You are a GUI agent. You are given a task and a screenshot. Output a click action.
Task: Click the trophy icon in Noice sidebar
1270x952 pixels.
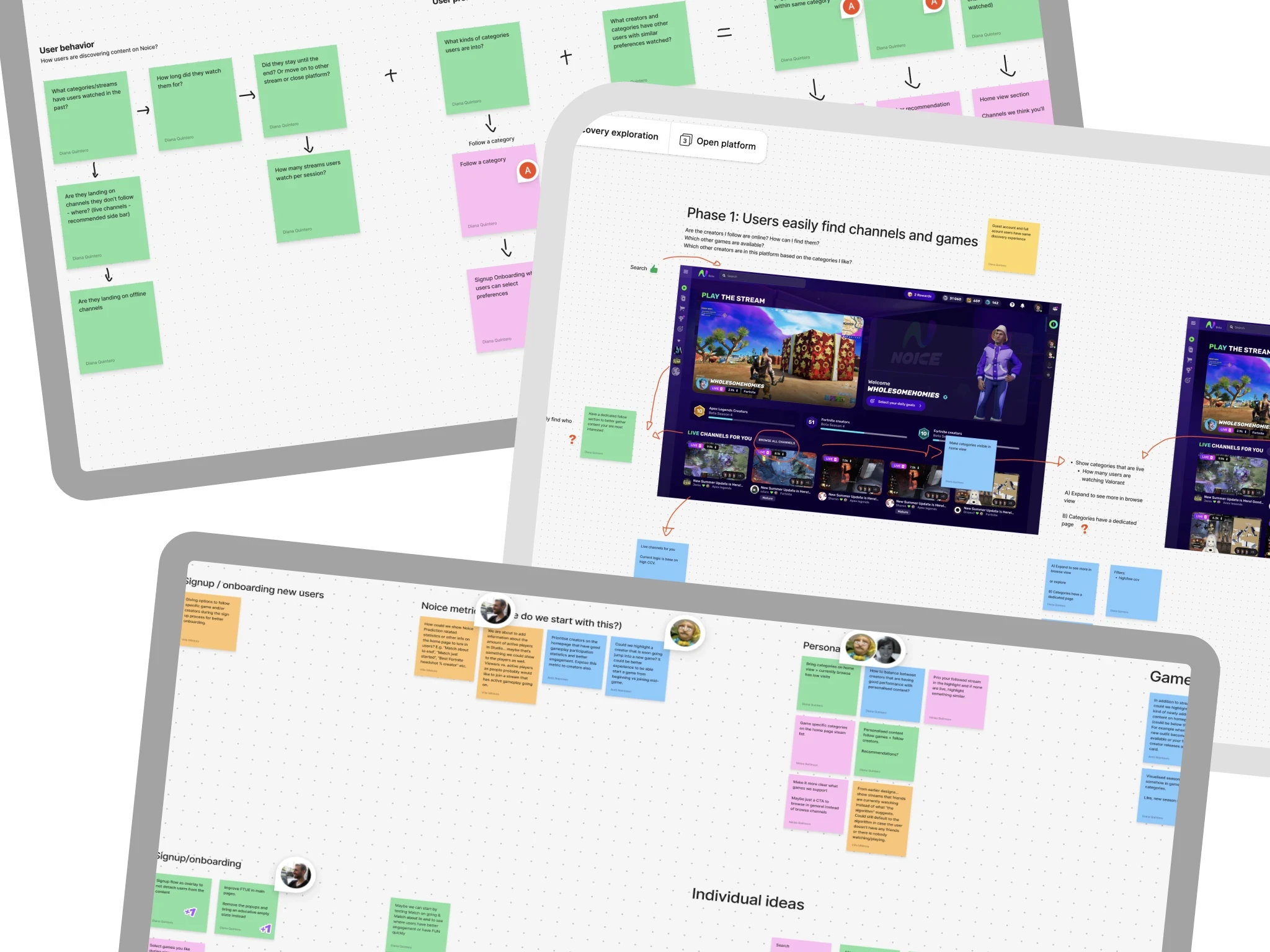coord(681,319)
